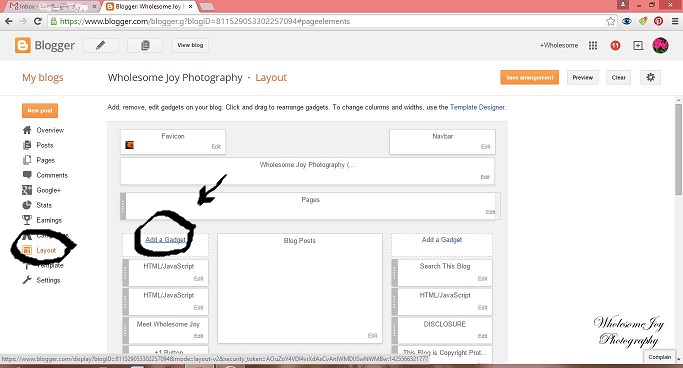Open a new browser tab
The width and height of the screenshot is (683, 368).
206,7
